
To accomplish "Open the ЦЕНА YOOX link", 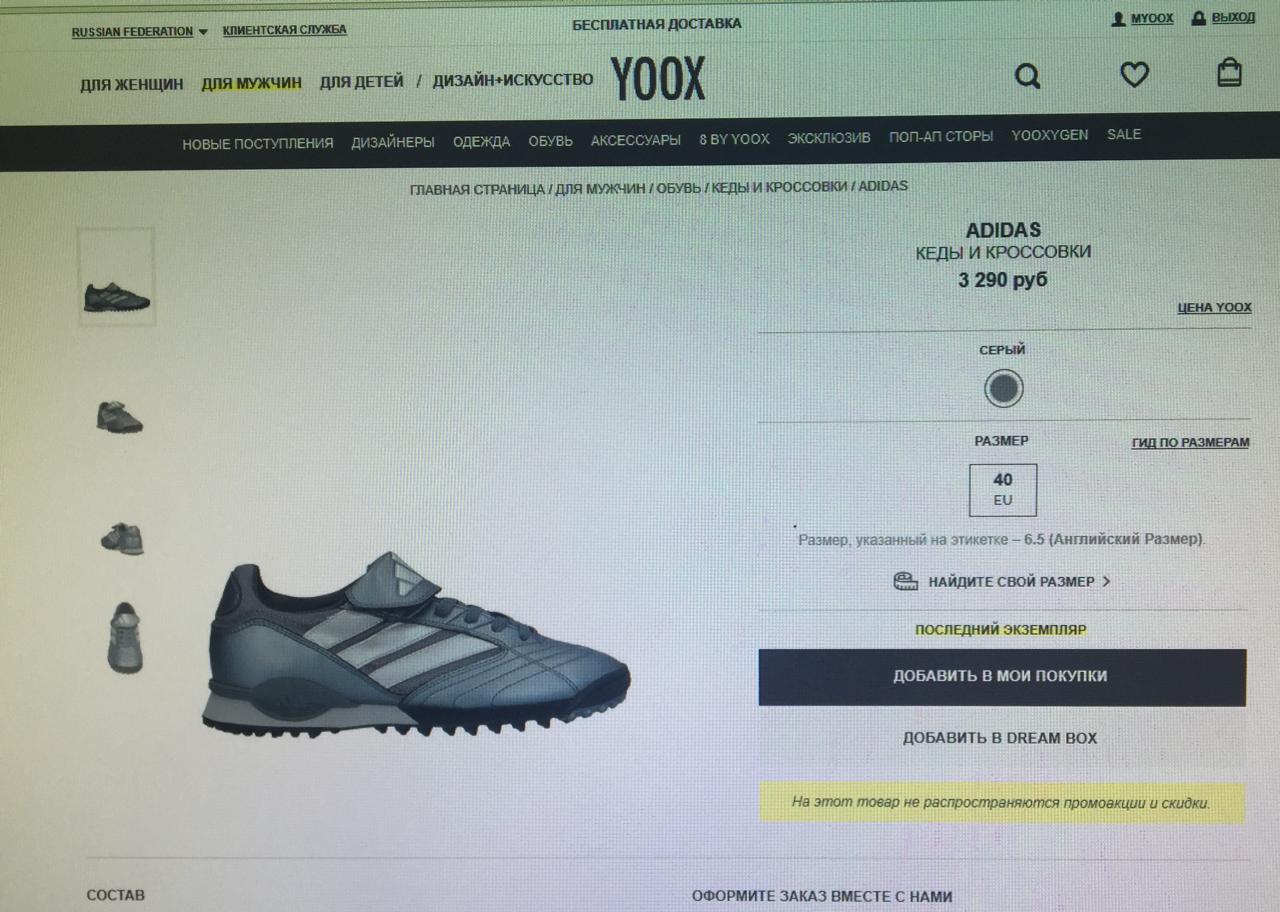I will click(x=1214, y=308).
